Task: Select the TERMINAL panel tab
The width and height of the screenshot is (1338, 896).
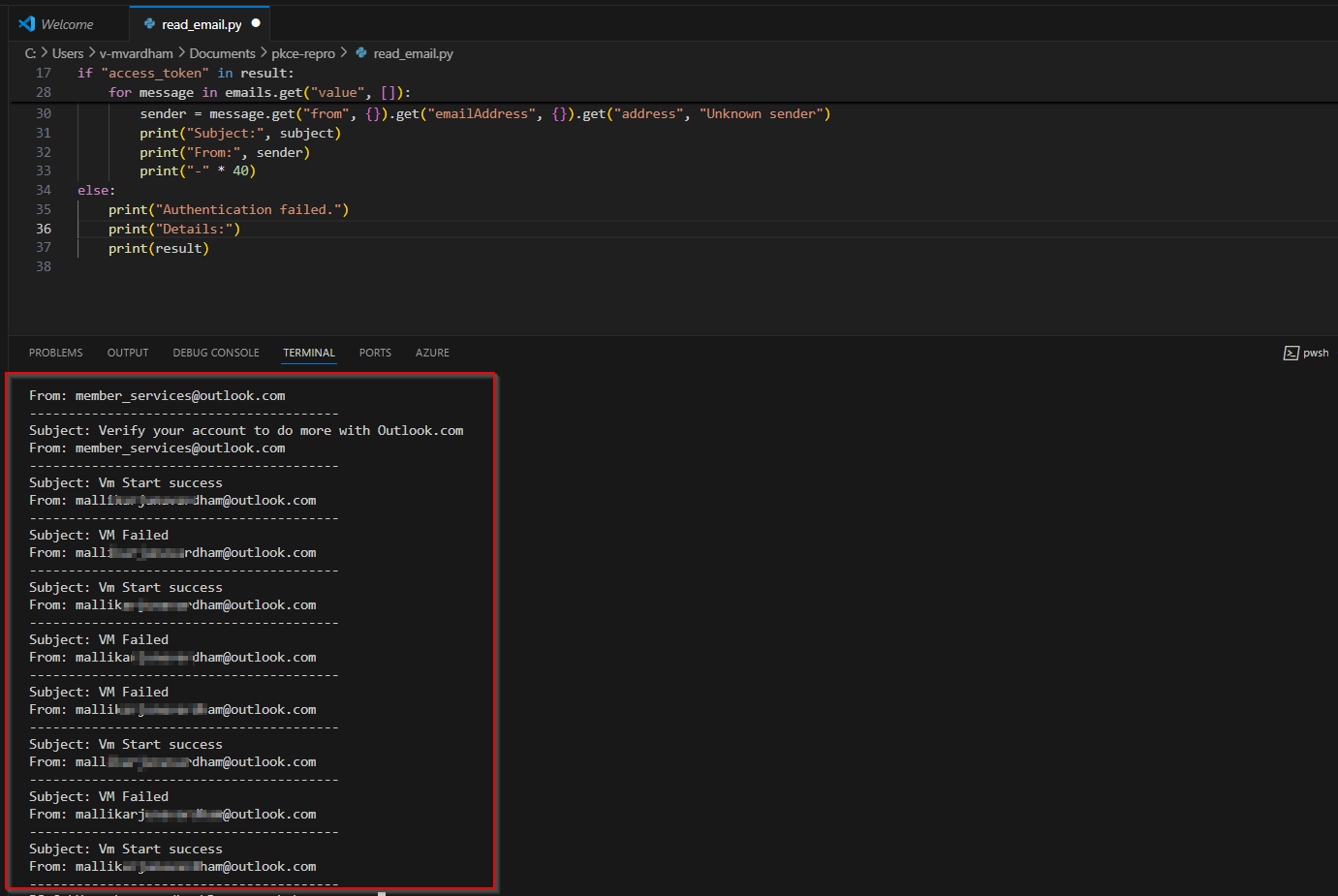Action: [x=309, y=353]
